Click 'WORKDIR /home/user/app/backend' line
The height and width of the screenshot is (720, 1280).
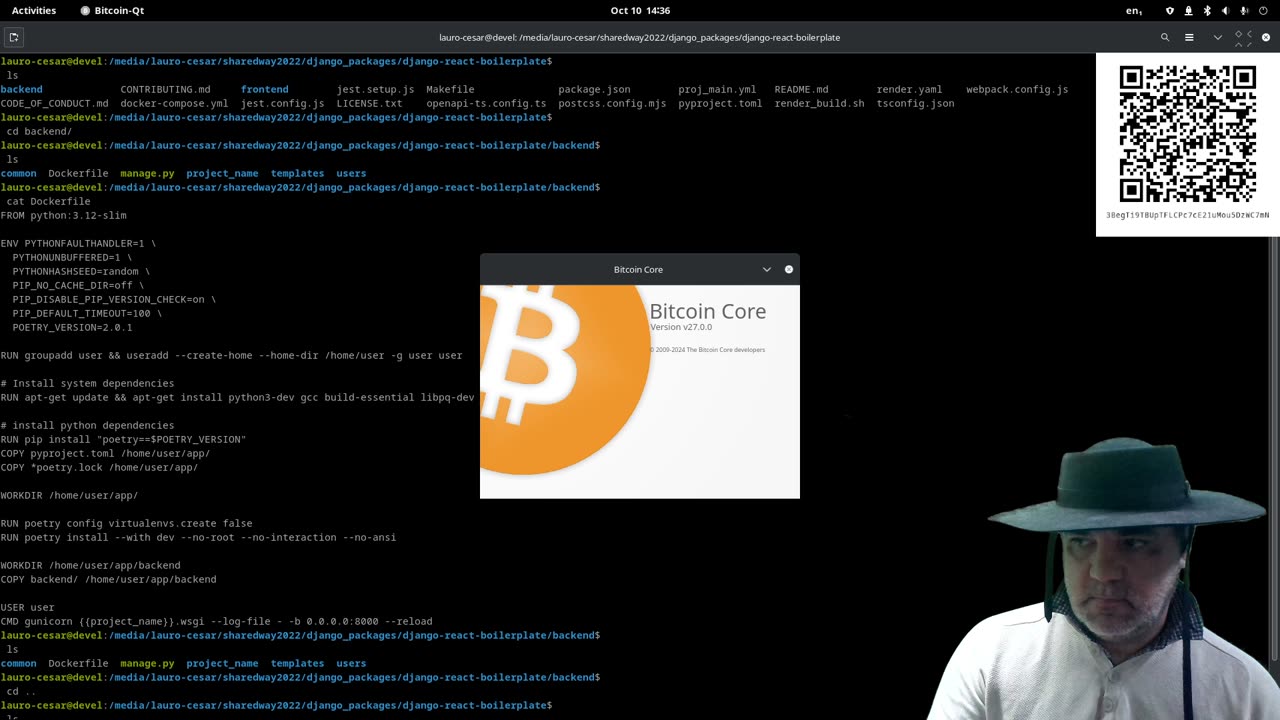point(90,565)
